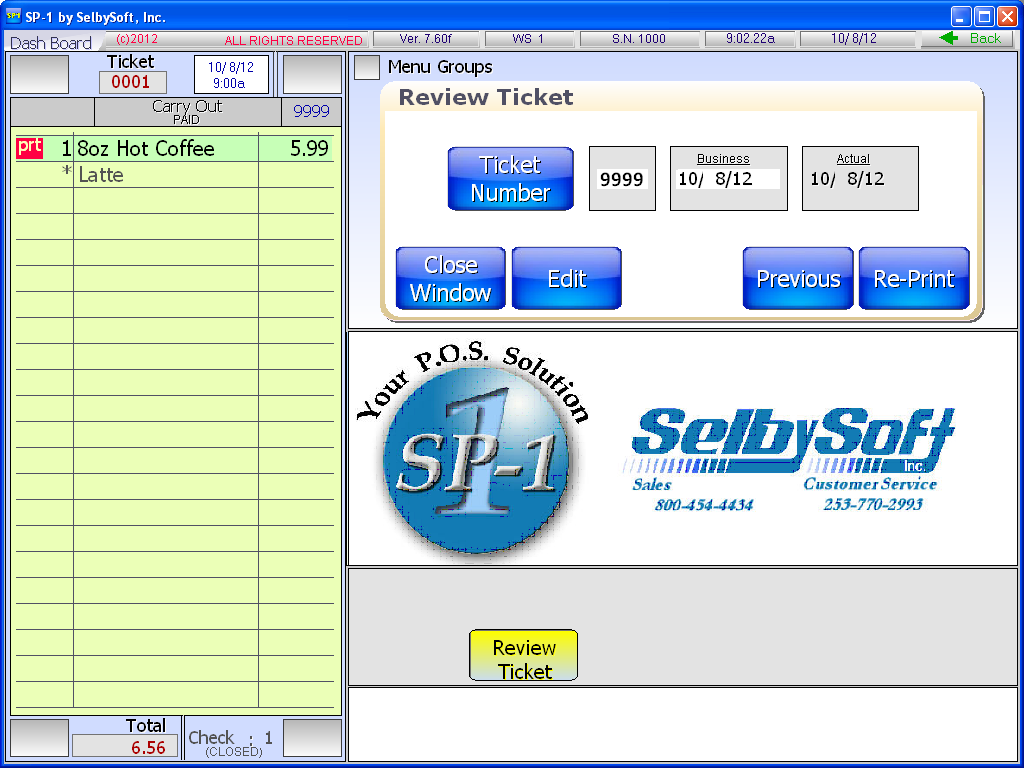
Task: Maximize the SP-1 window
Action: [984, 16]
